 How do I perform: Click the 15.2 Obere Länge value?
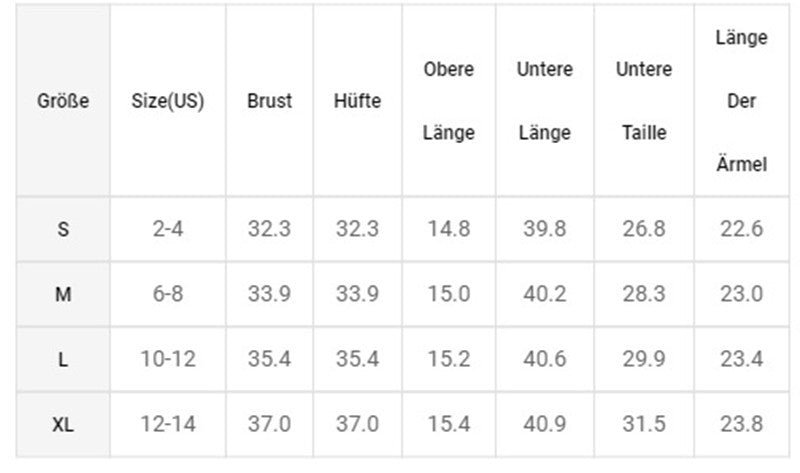[x=448, y=360]
